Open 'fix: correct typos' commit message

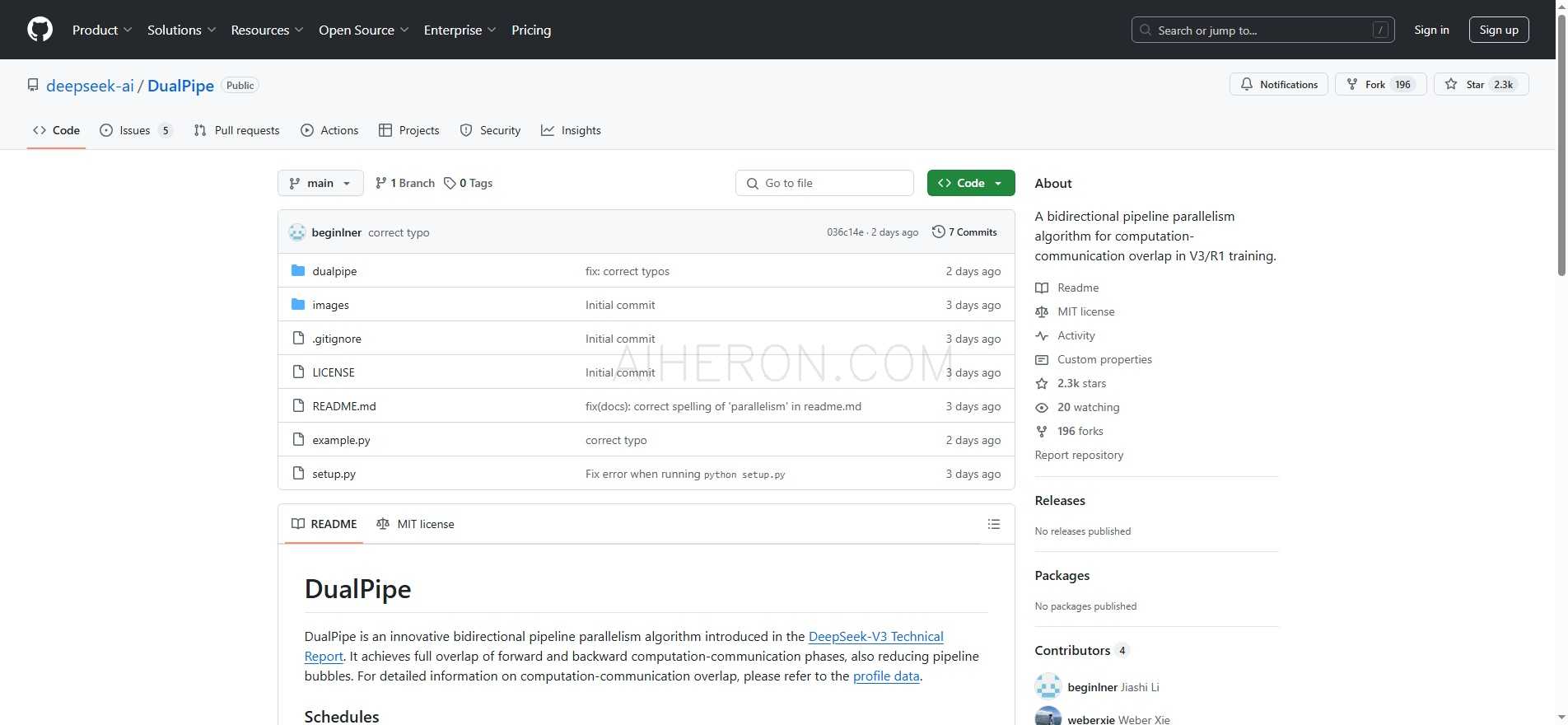coord(628,271)
